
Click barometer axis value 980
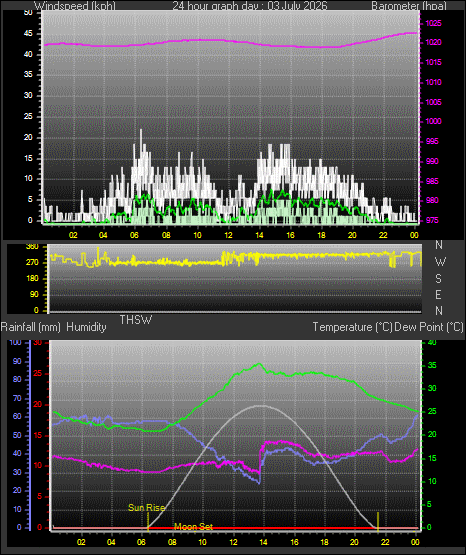432,200
